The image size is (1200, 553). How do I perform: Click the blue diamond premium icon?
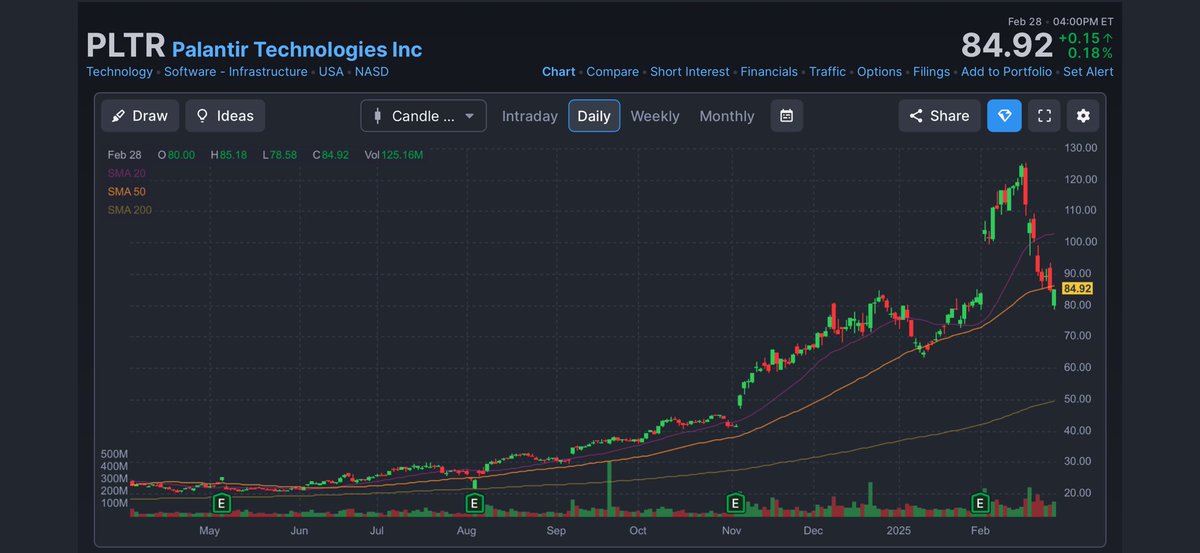pos(1005,116)
